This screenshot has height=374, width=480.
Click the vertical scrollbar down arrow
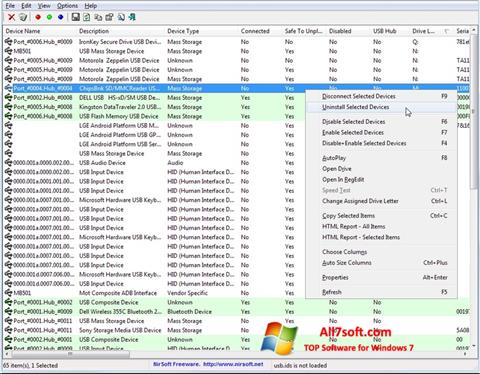point(473,346)
